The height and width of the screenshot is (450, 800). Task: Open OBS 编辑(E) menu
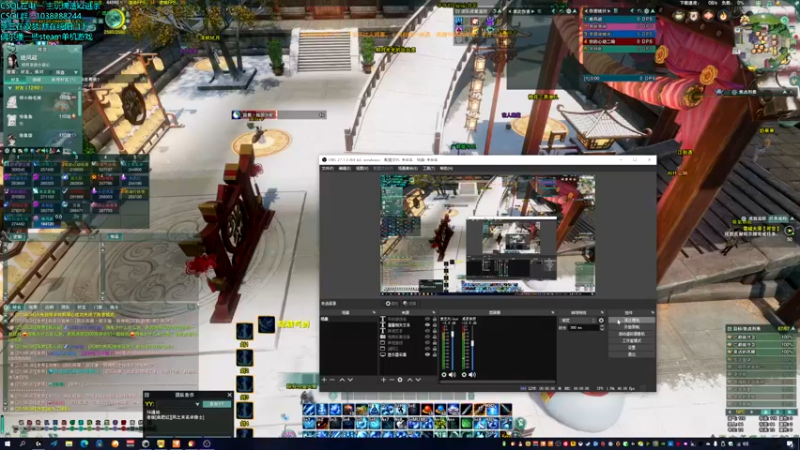click(x=345, y=168)
